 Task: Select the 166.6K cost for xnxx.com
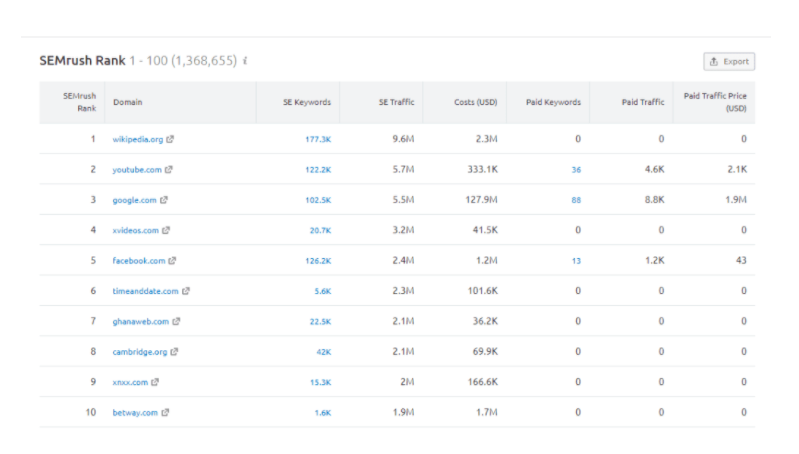point(483,382)
